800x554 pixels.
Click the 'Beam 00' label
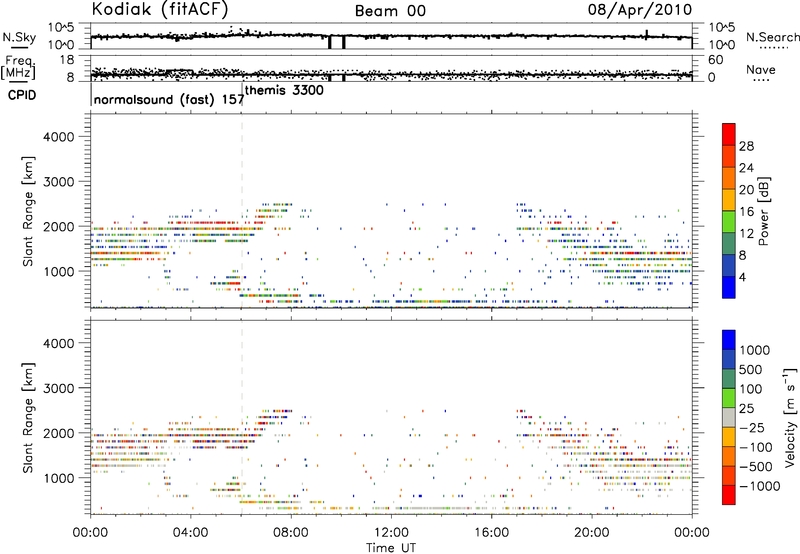click(x=390, y=11)
